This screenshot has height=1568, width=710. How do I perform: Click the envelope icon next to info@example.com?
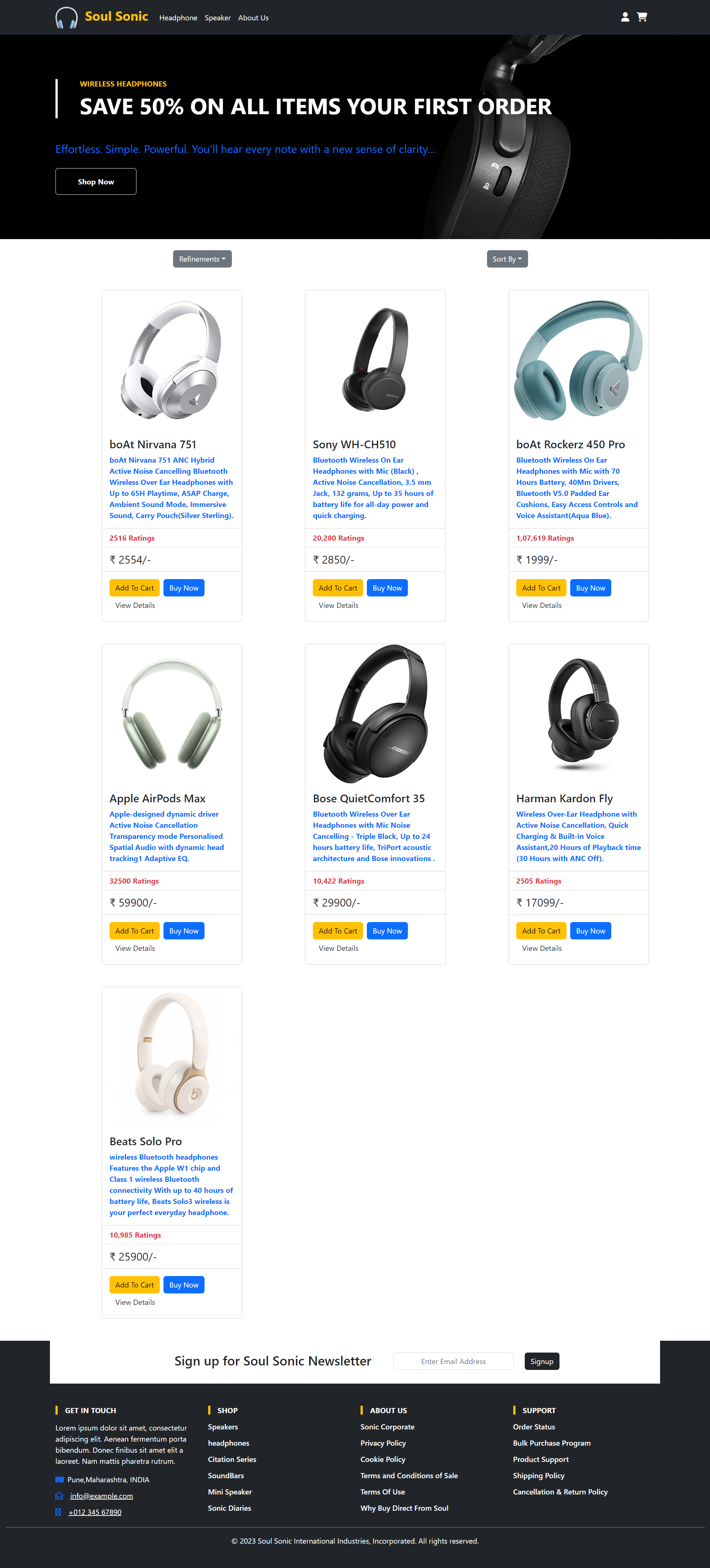[59, 1496]
